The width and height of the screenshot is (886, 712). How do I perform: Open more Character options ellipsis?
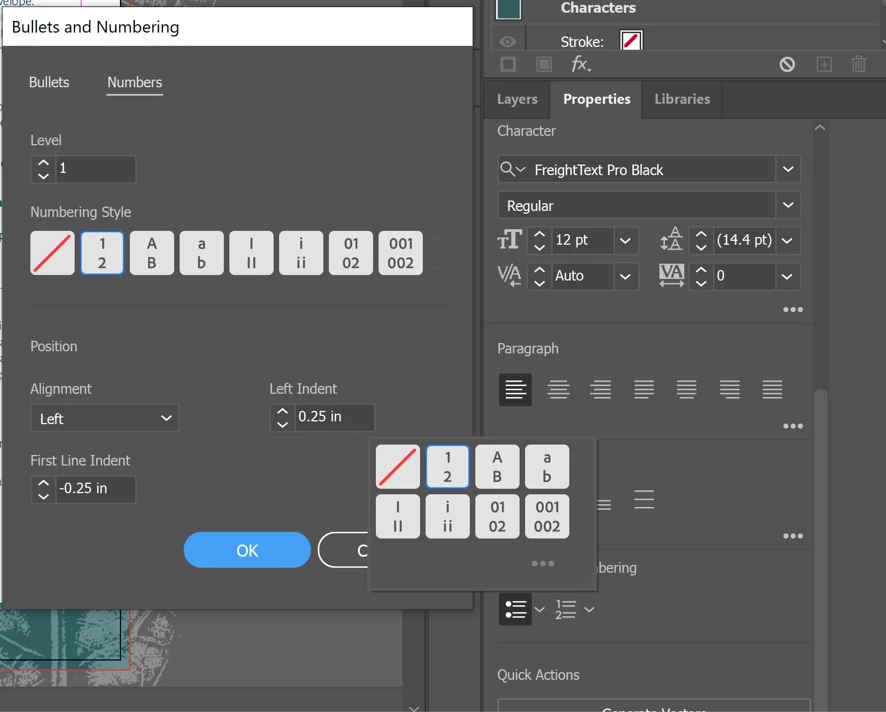(x=793, y=310)
